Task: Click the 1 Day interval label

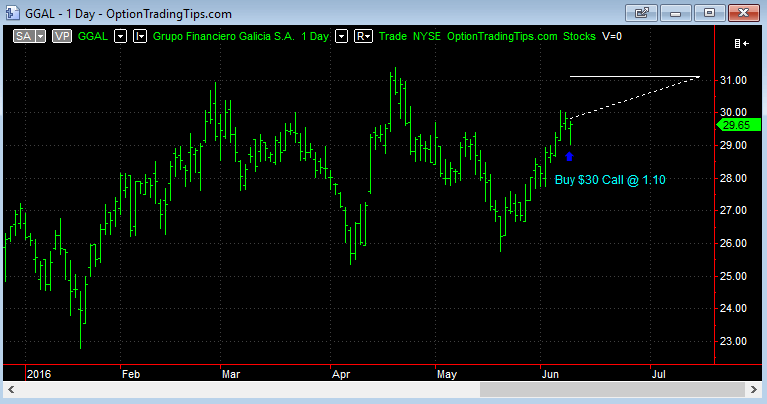Action: click(315, 36)
